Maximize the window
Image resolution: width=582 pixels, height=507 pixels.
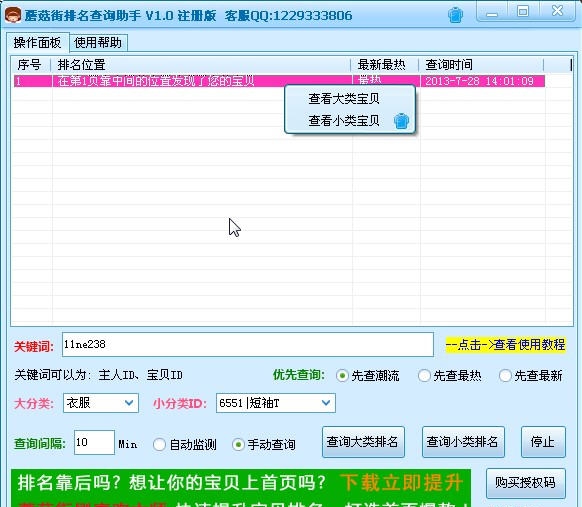point(523,12)
